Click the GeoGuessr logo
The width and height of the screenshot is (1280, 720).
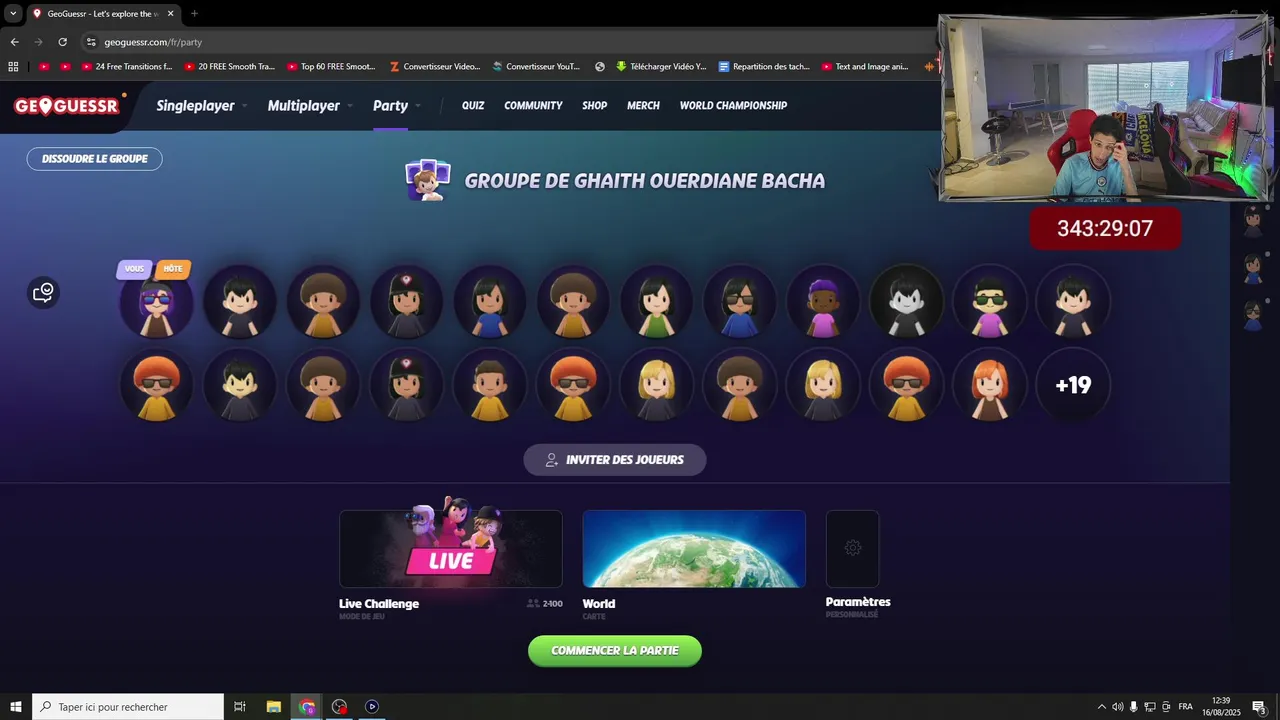click(x=67, y=105)
